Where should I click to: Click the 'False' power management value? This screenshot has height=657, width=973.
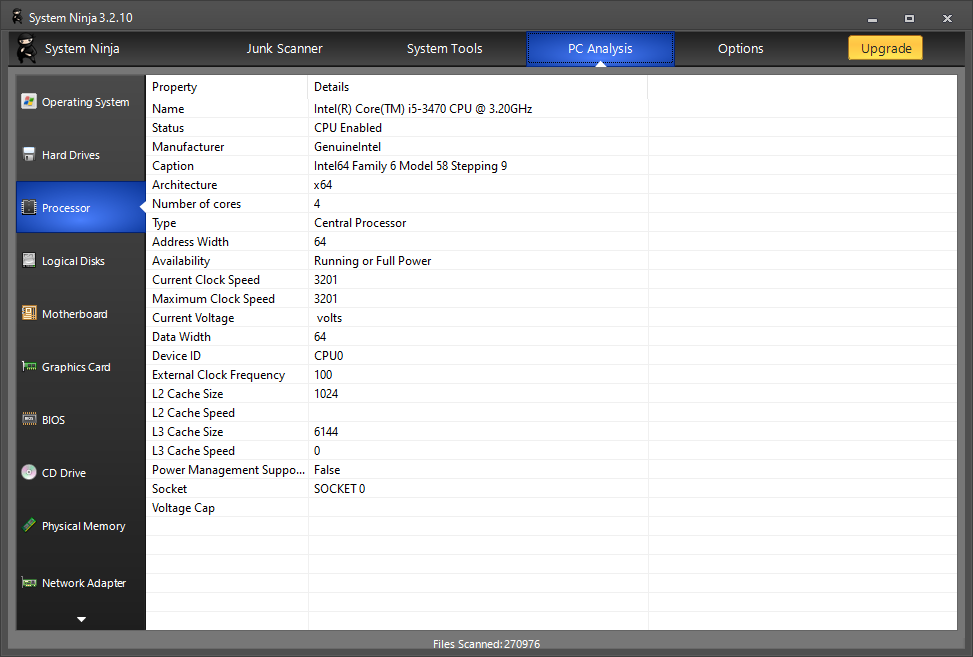pos(327,470)
